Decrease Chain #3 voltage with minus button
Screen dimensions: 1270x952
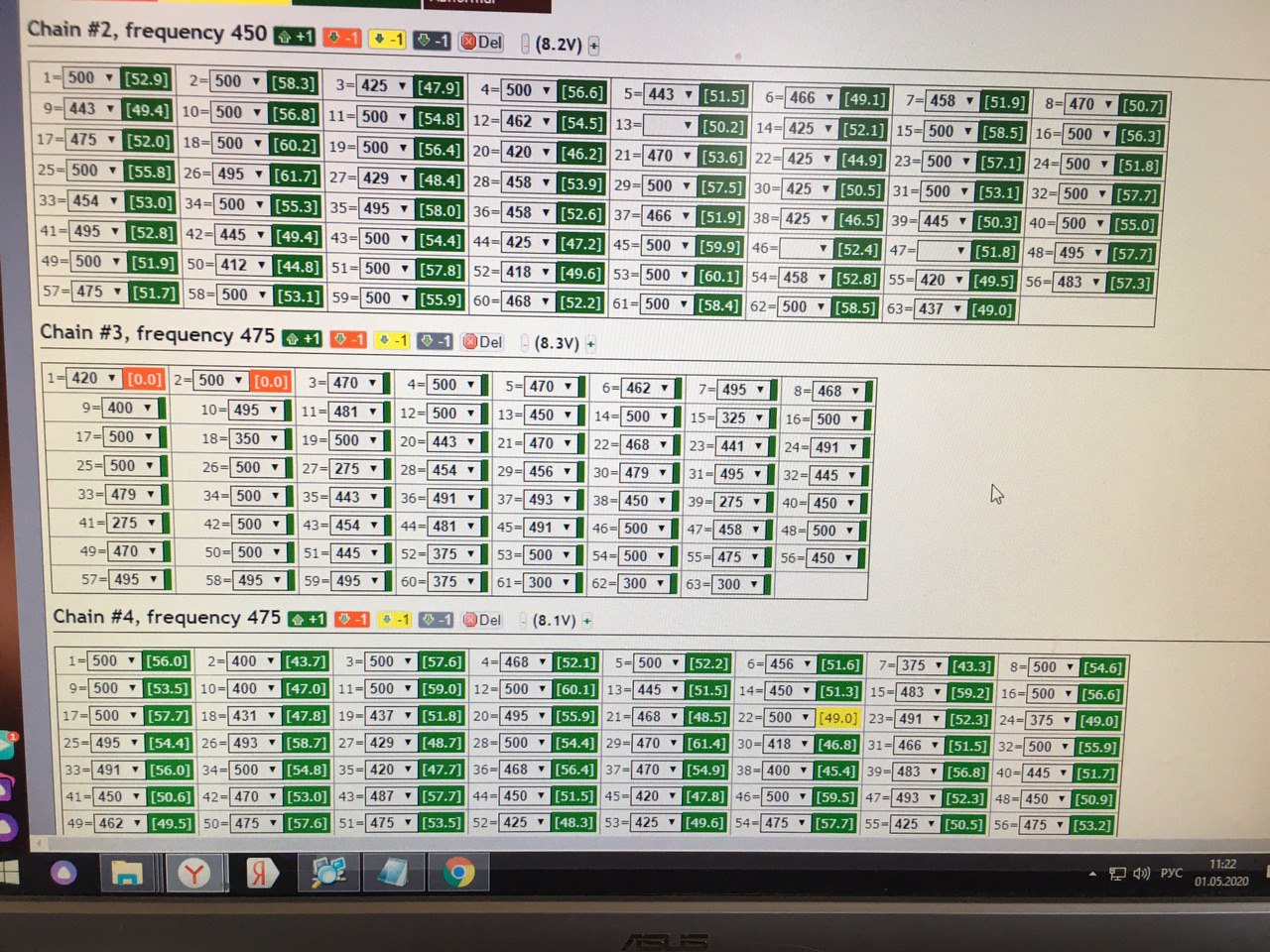point(524,343)
